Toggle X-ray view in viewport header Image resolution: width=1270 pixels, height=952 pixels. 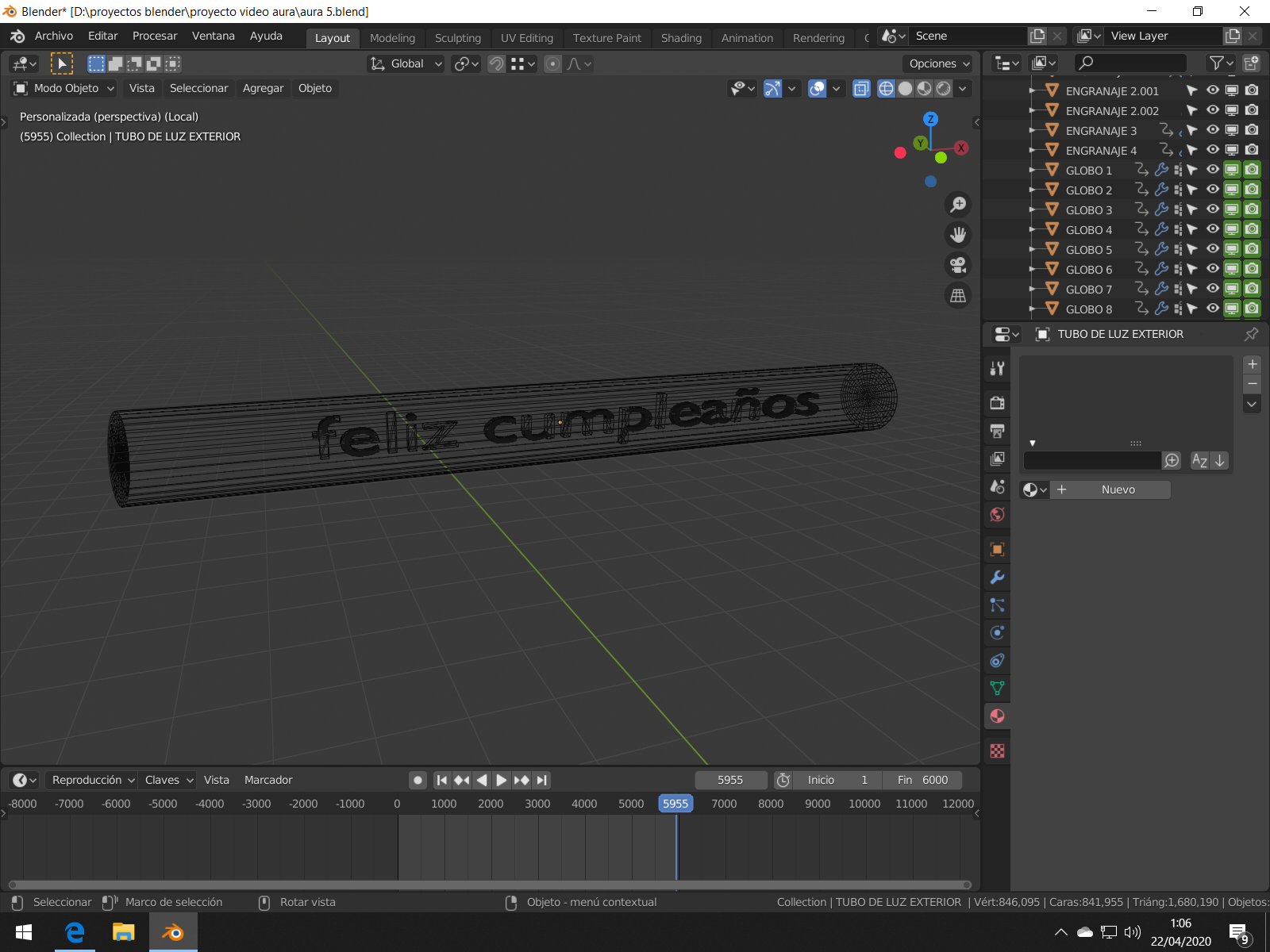[861, 88]
